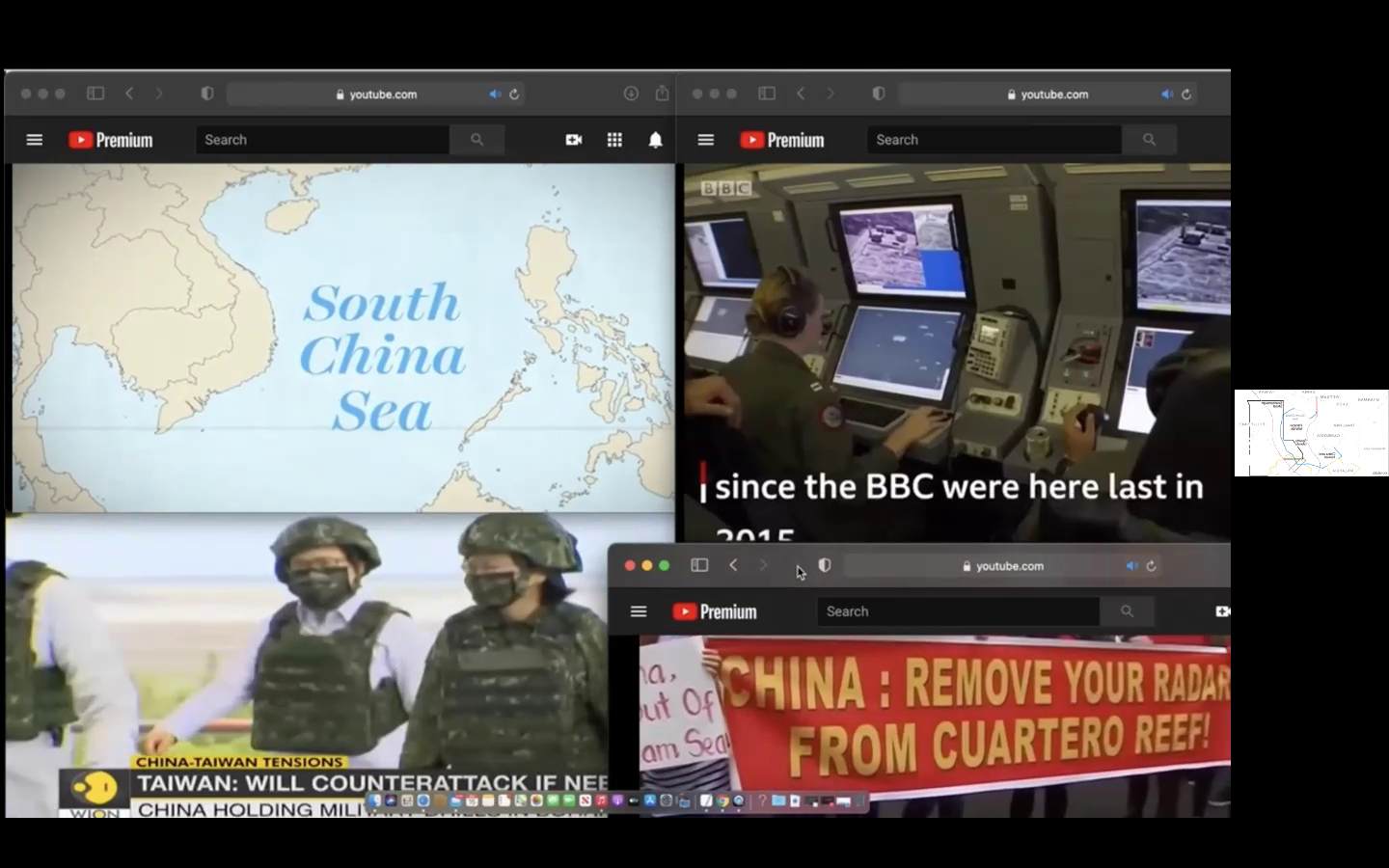Open YouTube guide menu in left window
This screenshot has width=1389, height=868.
(x=35, y=140)
